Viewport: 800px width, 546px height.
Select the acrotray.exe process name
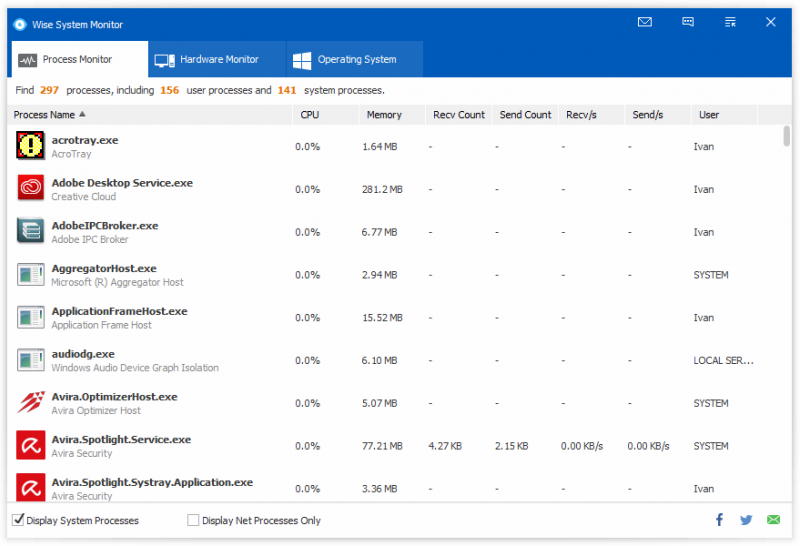[85, 140]
